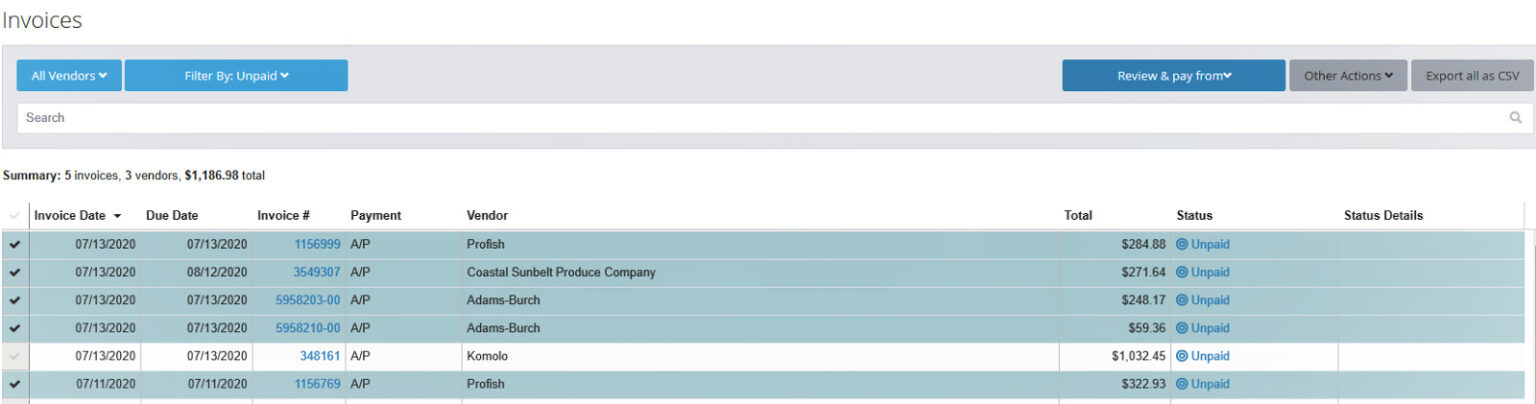Click the unpaid status icon for invoice 5958210-00
Viewport: 1536px width, 404px height.
coord(1182,328)
